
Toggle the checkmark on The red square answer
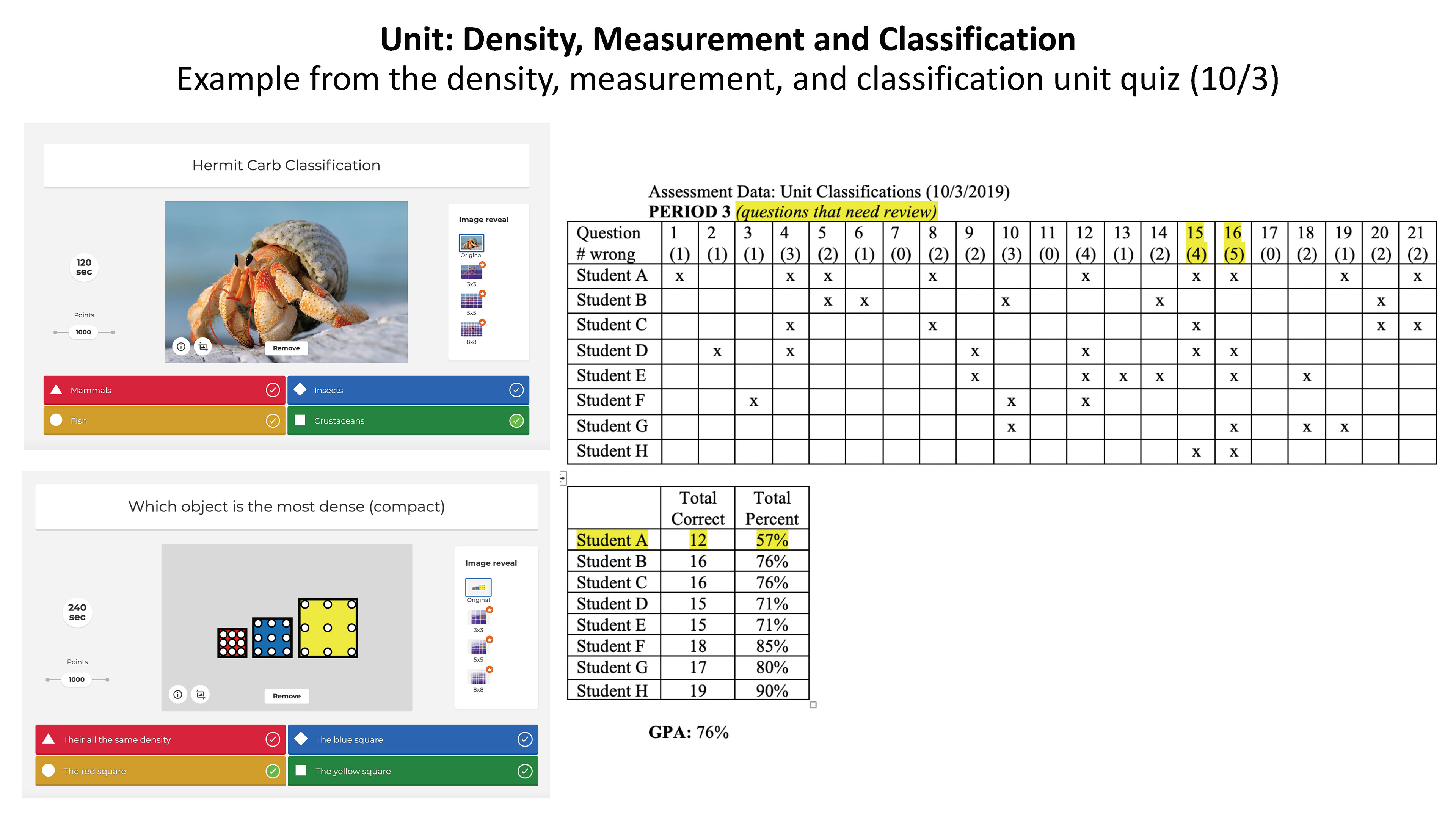click(273, 771)
